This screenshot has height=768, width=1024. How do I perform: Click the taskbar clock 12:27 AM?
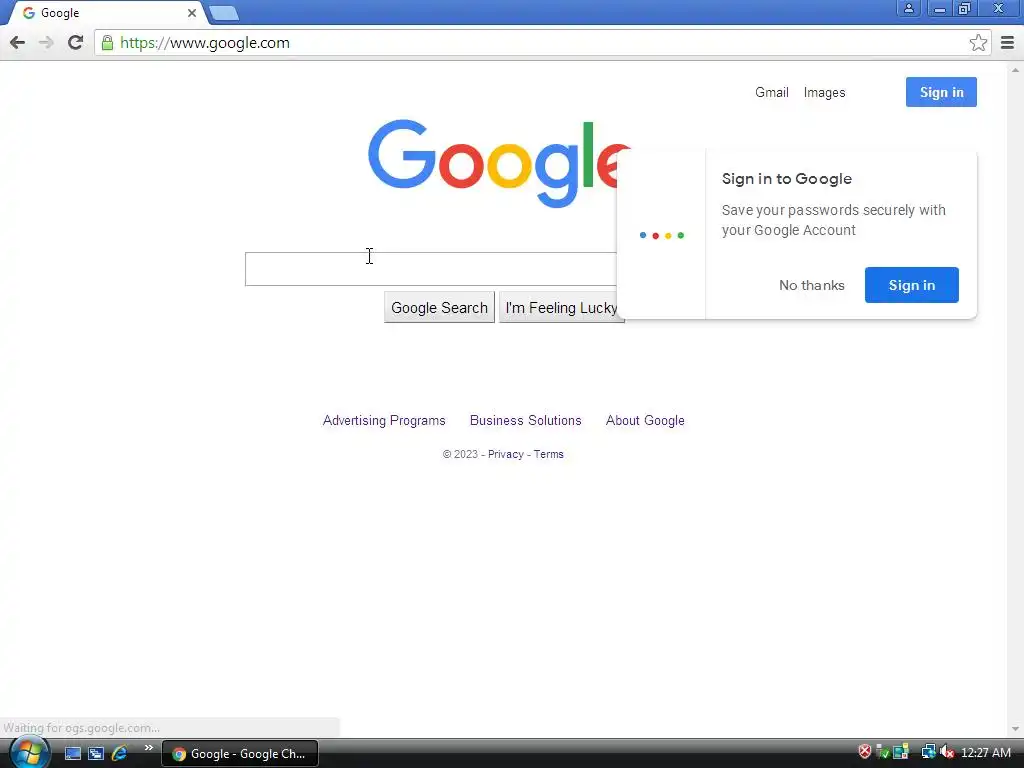point(985,753)
